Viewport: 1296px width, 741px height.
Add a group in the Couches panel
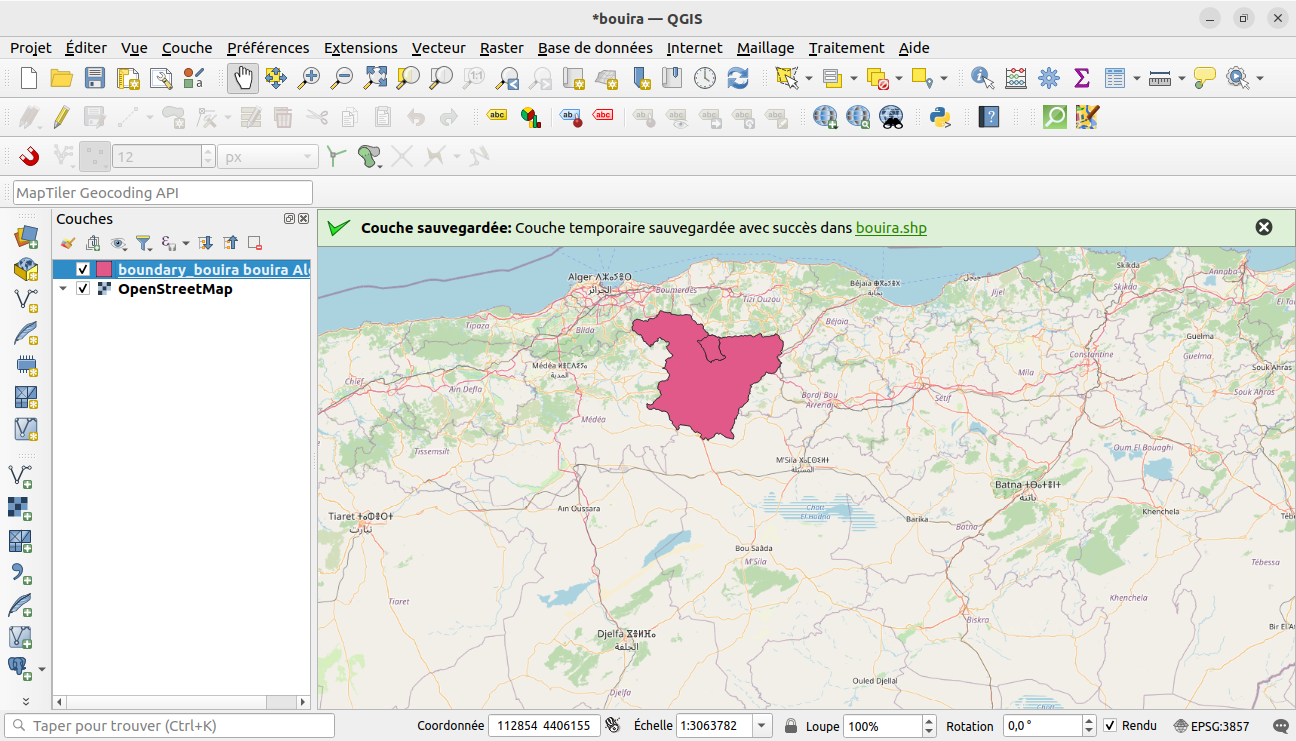93,243
